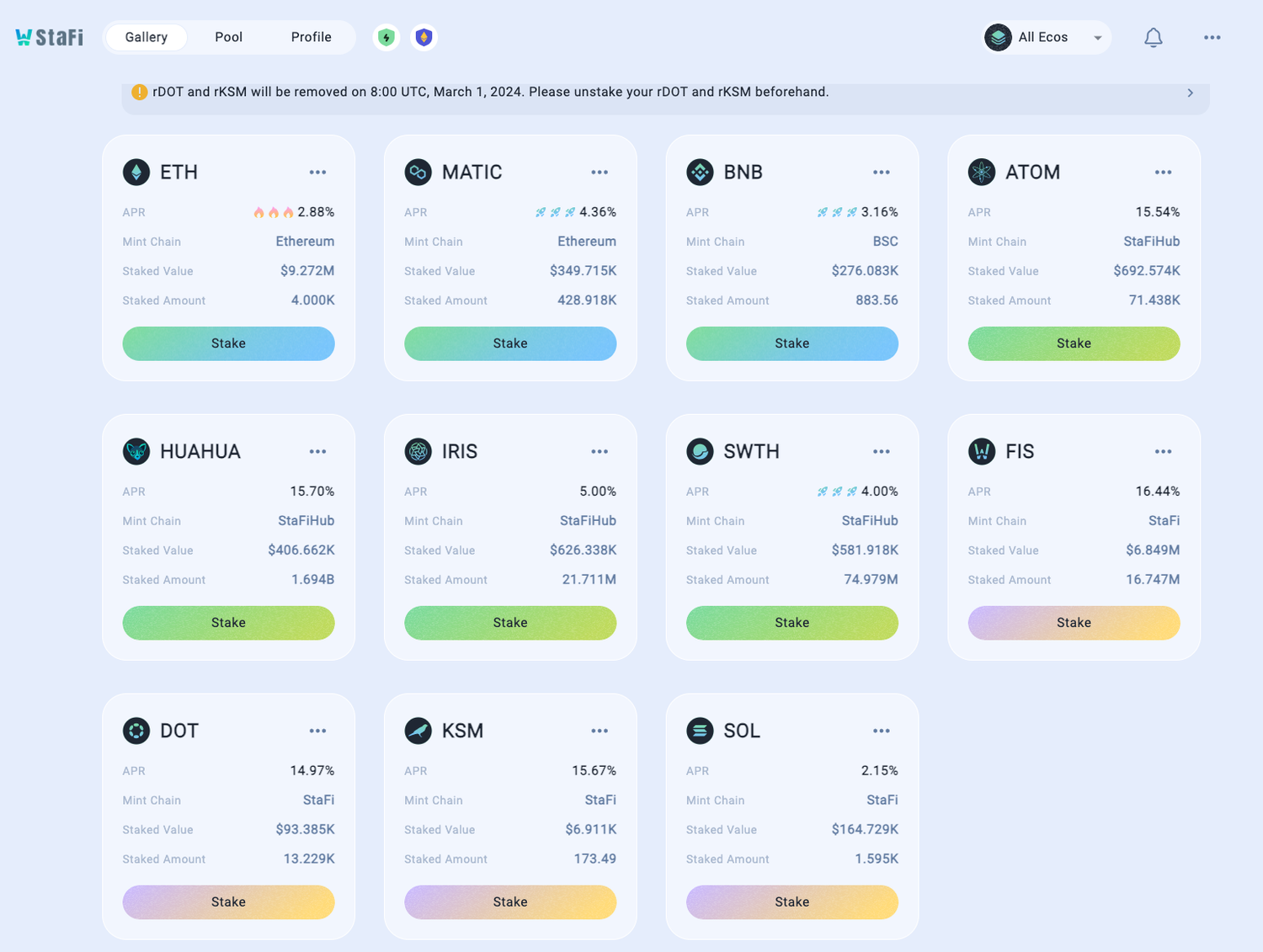The height and width of the screenshot is (952, 1263).
Task: Switch to the Pool tab
Action: (228, 37)
